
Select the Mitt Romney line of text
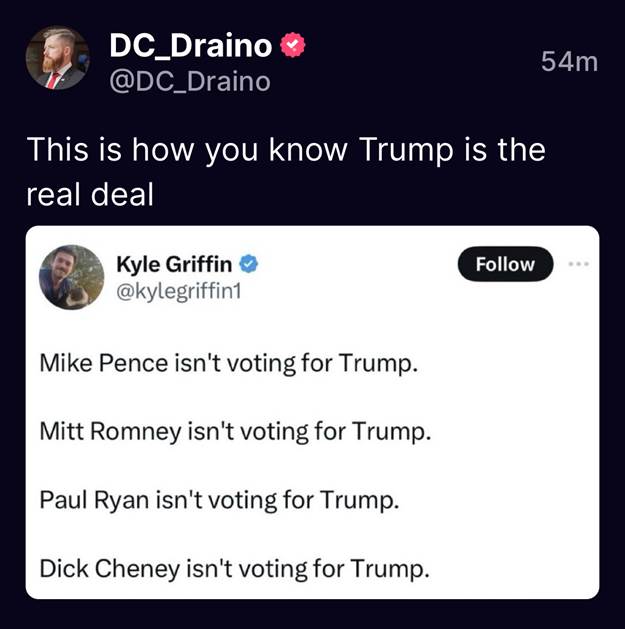pyautogui.click(x=236, y=432)
